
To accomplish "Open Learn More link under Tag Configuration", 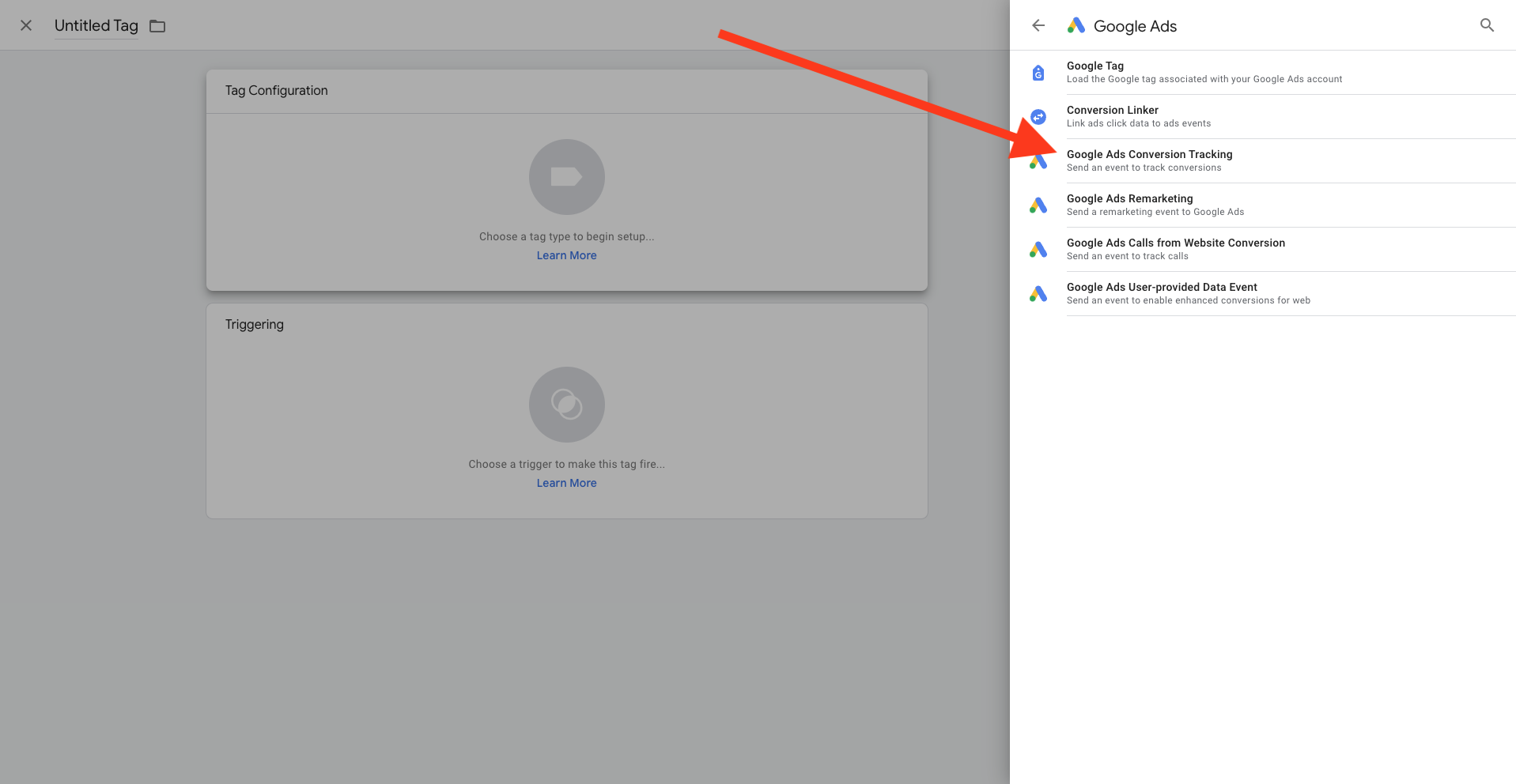I will [566, 255].
